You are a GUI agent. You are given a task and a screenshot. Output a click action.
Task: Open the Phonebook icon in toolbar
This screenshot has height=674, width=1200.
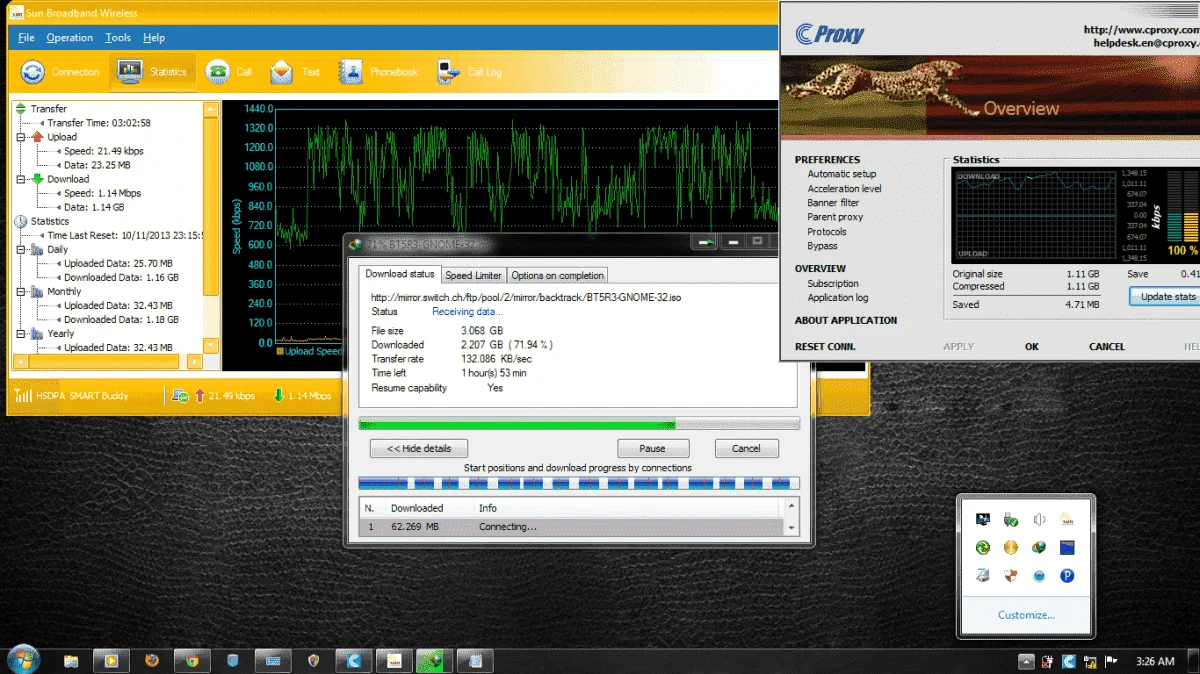pyautogui.click(x=378, y=72)
